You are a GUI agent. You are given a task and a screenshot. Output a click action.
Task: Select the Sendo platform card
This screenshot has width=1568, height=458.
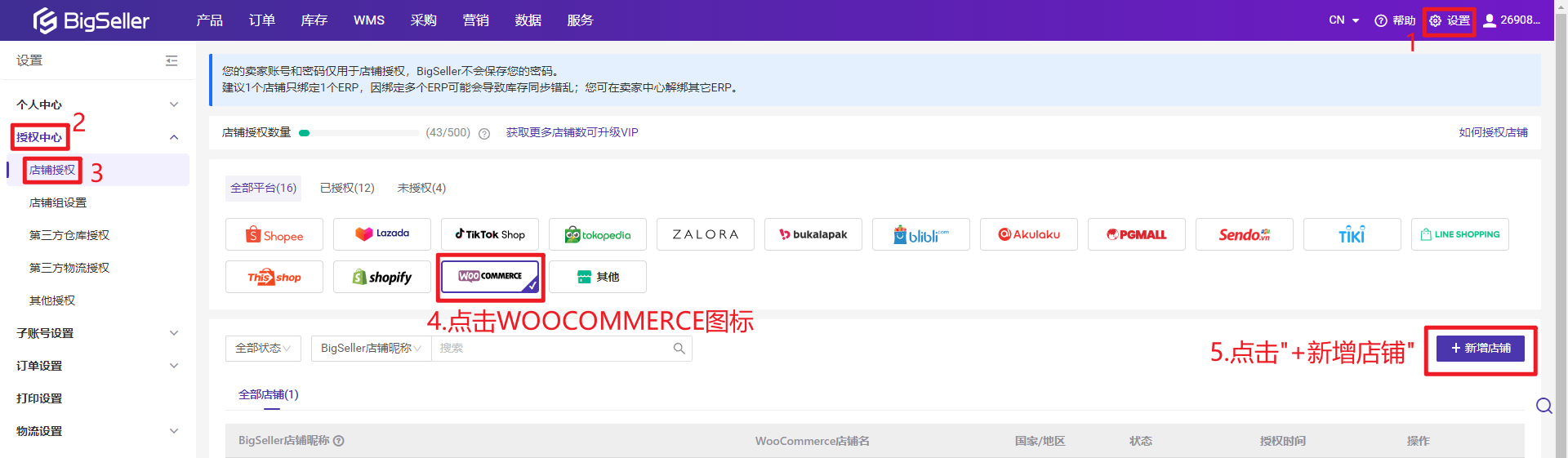click(x=1245, y=234)
